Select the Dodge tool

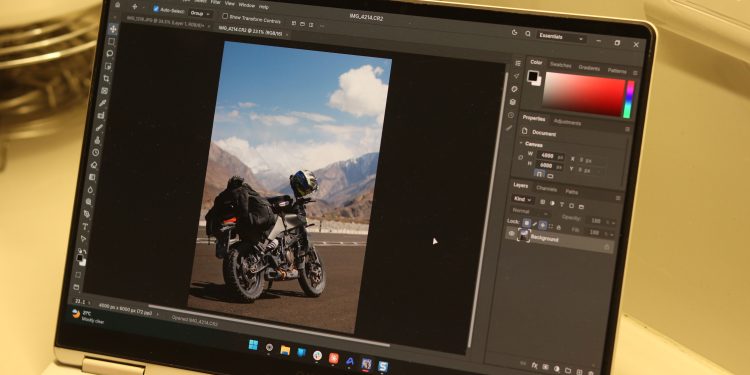pyautogui.click(x=89, y=202)
